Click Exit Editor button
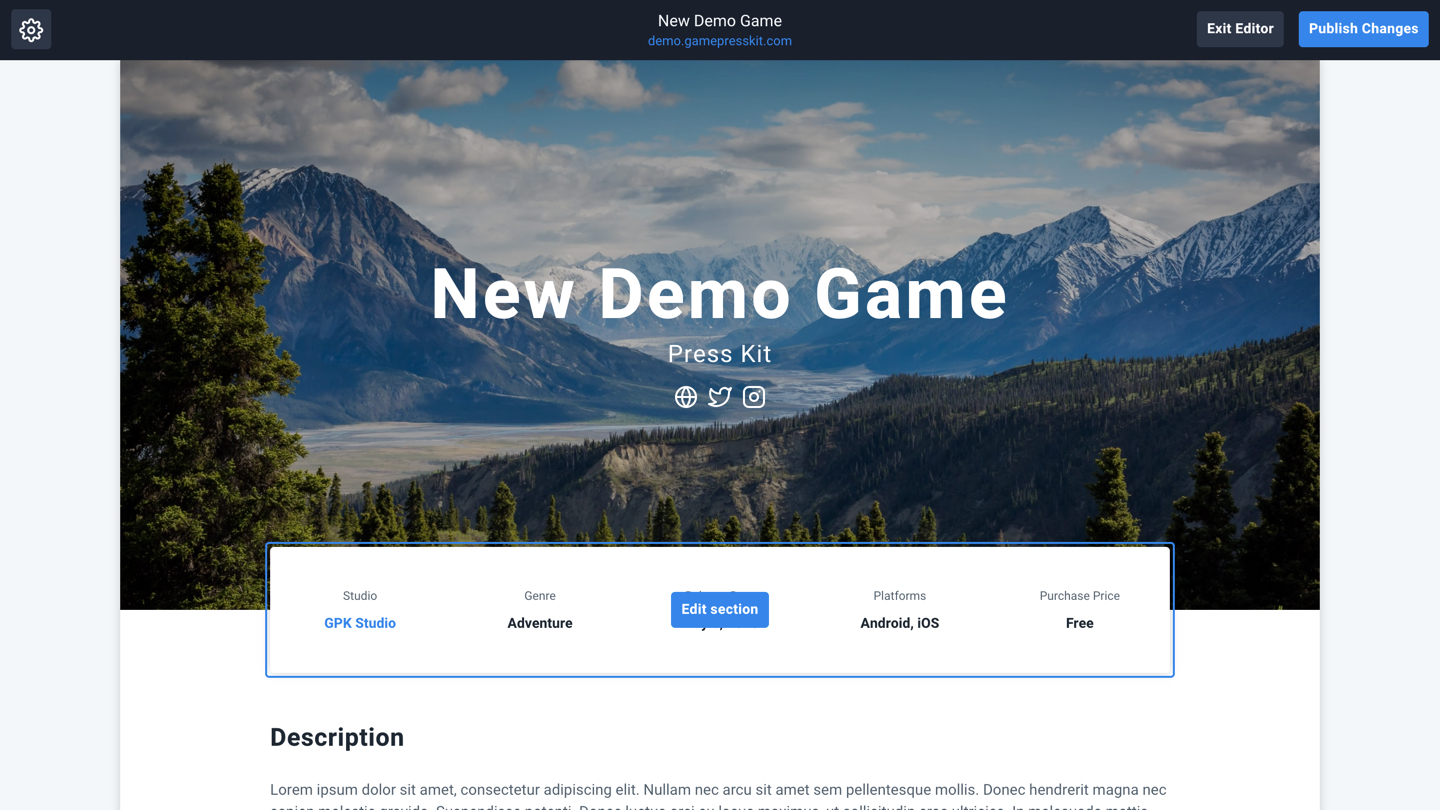This screenshot has height=810, width=1440. click(1240, 29)
